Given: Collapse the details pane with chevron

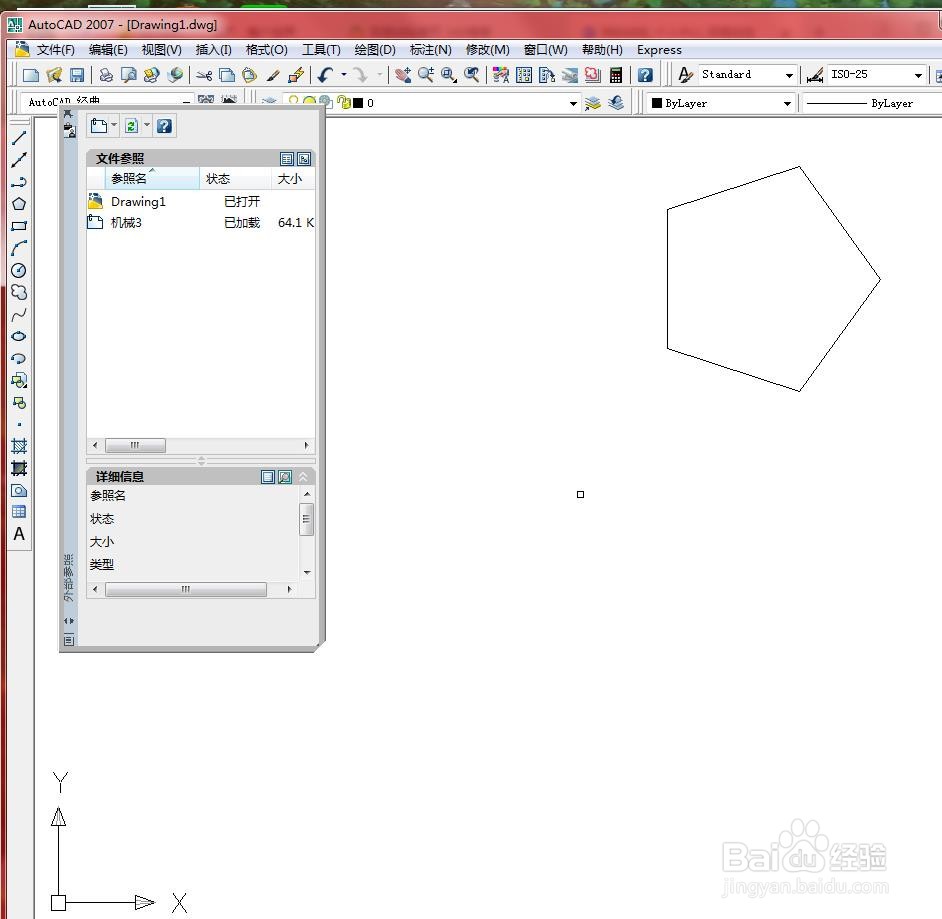Looking at the screenshot, I should point(303,477).
